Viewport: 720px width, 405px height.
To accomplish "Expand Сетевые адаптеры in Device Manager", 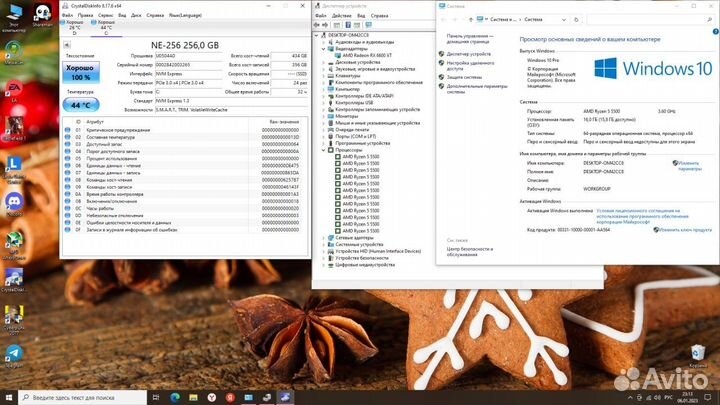I will [x=323, y=238].
